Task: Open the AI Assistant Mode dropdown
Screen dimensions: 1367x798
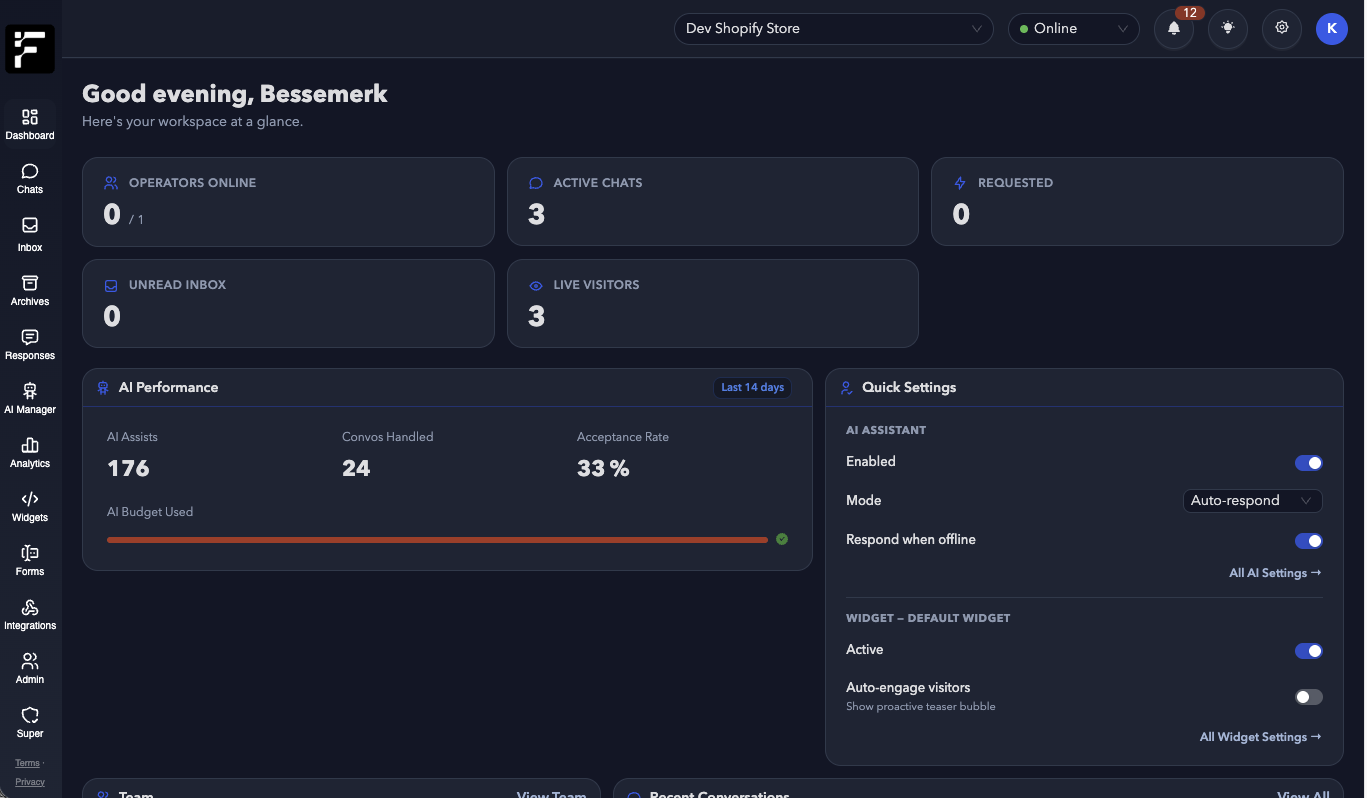Action: 1252,500
